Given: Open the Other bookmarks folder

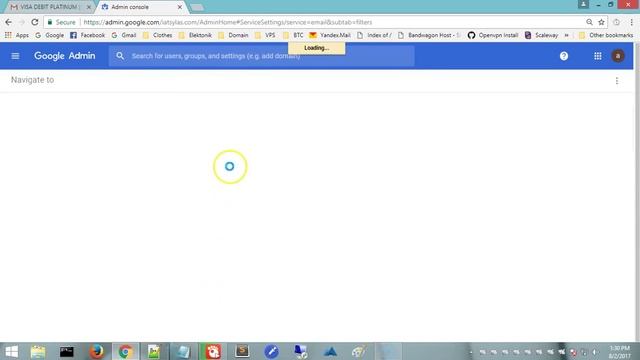Looking at the screenshot, I should [606, 36].
